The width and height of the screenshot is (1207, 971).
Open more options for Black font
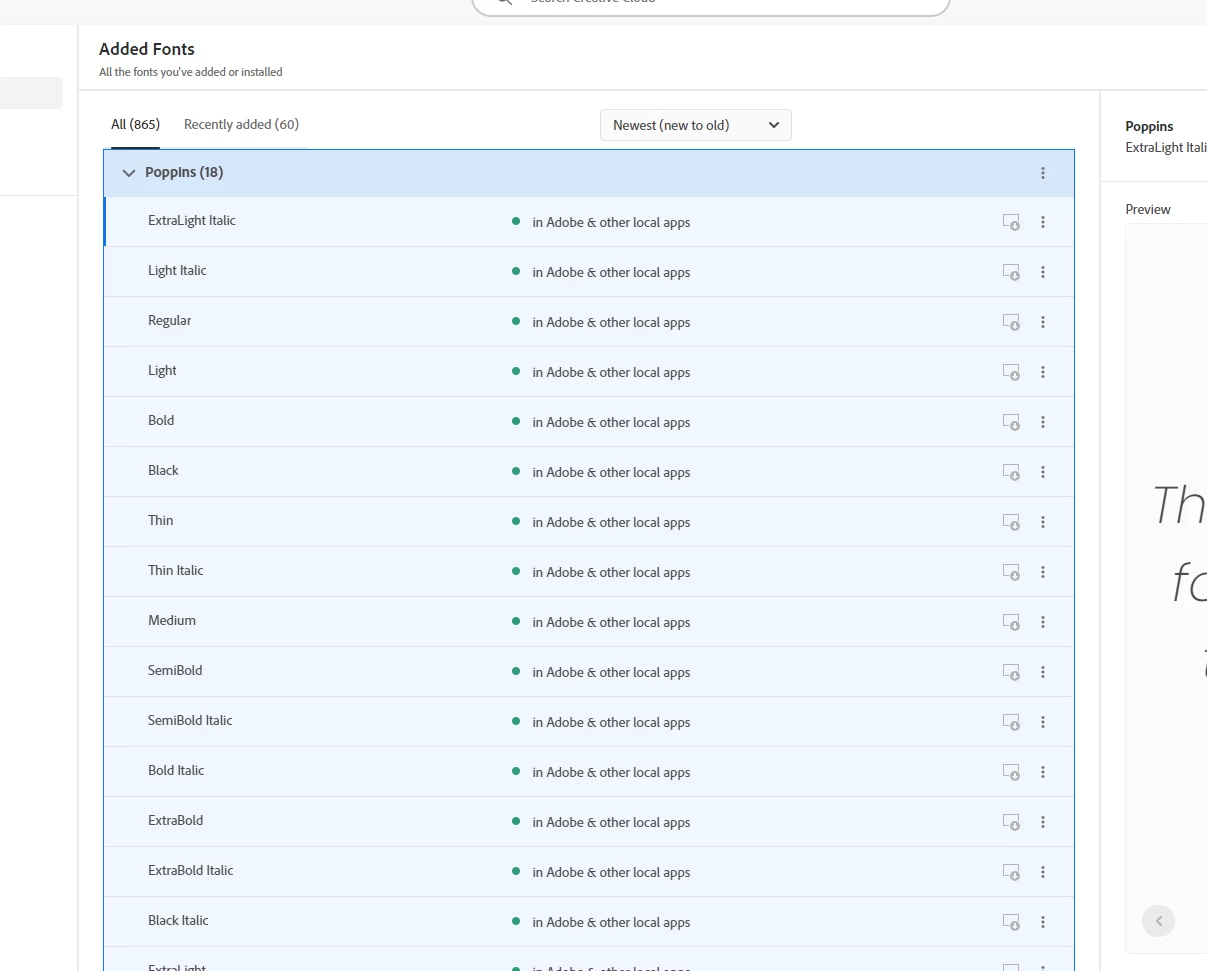coord(1043,472)
